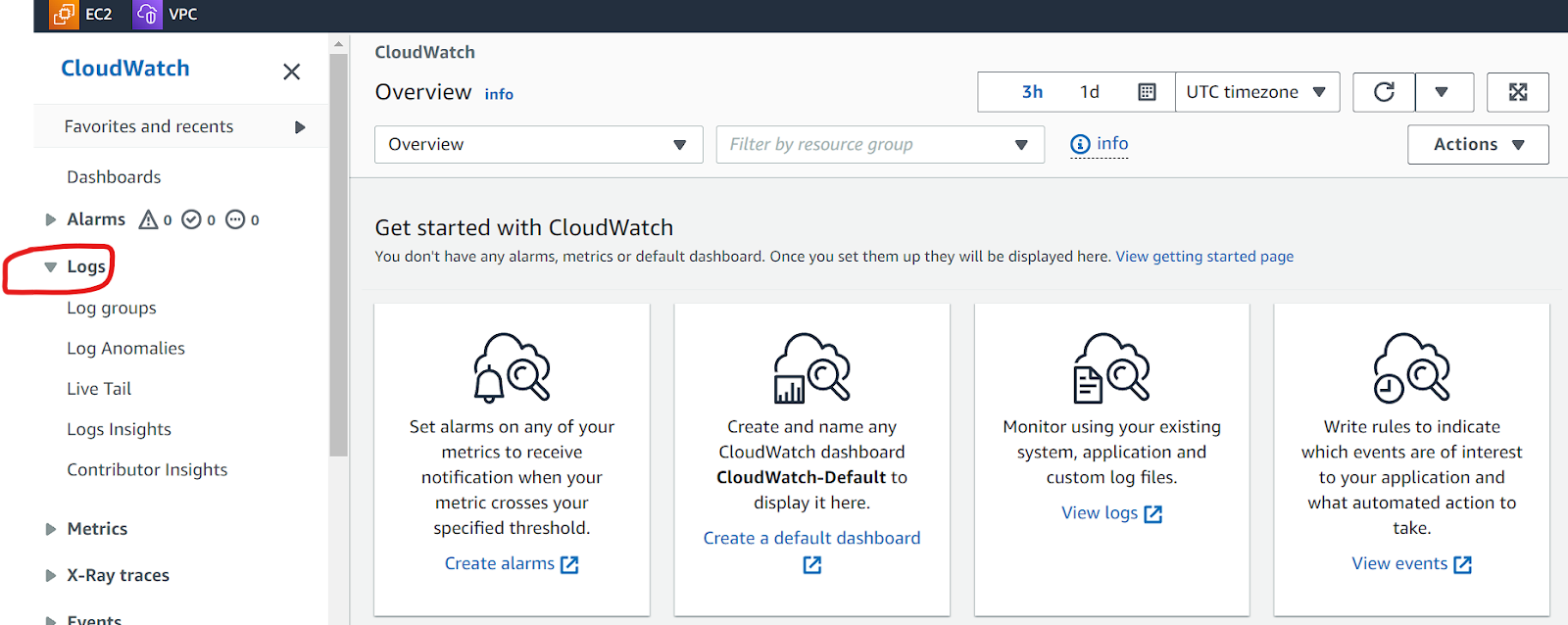This screenshot has width=1568, height=625.
Task: Expand the Events section
Action: click(x=51, y=619)
